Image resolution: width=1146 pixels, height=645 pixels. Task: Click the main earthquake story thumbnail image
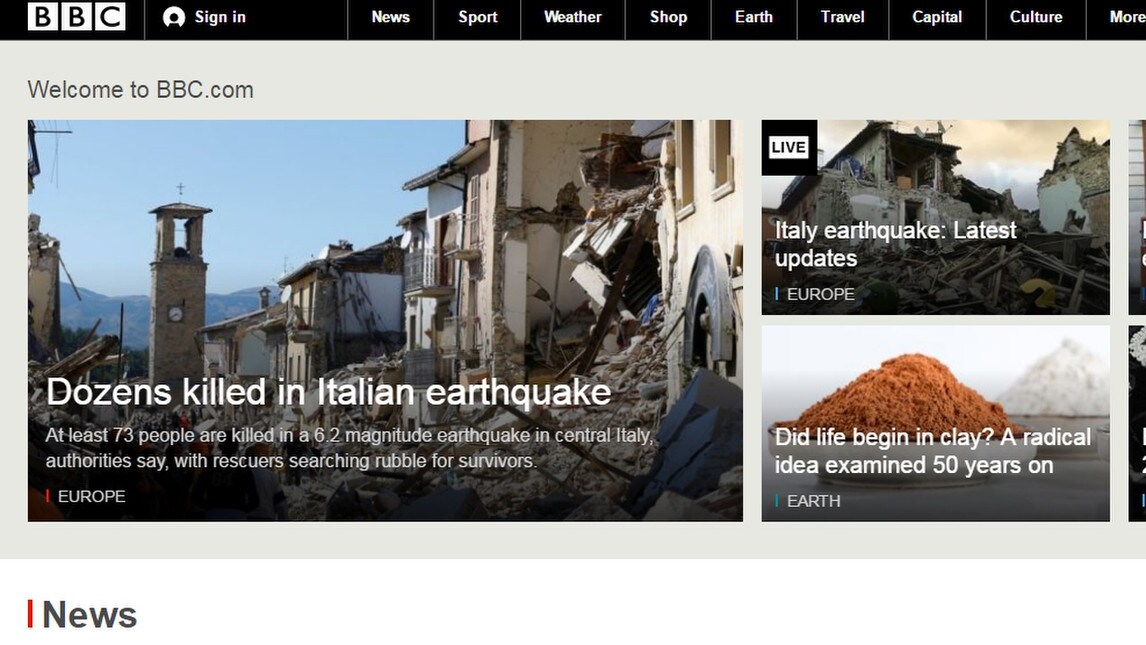383,250
